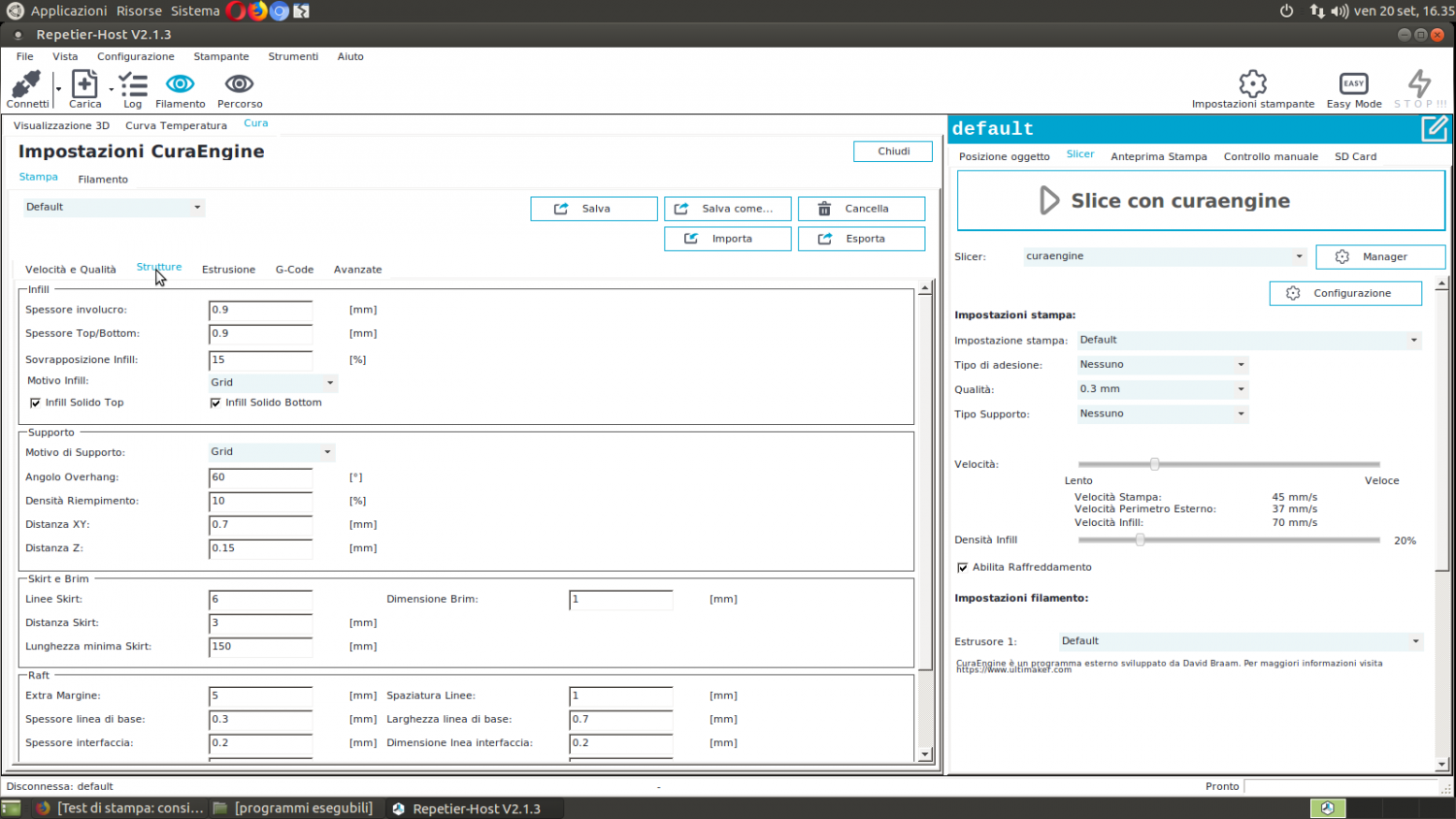Select the Estrusione tab
1456x819 pixels.
[228, 270]
